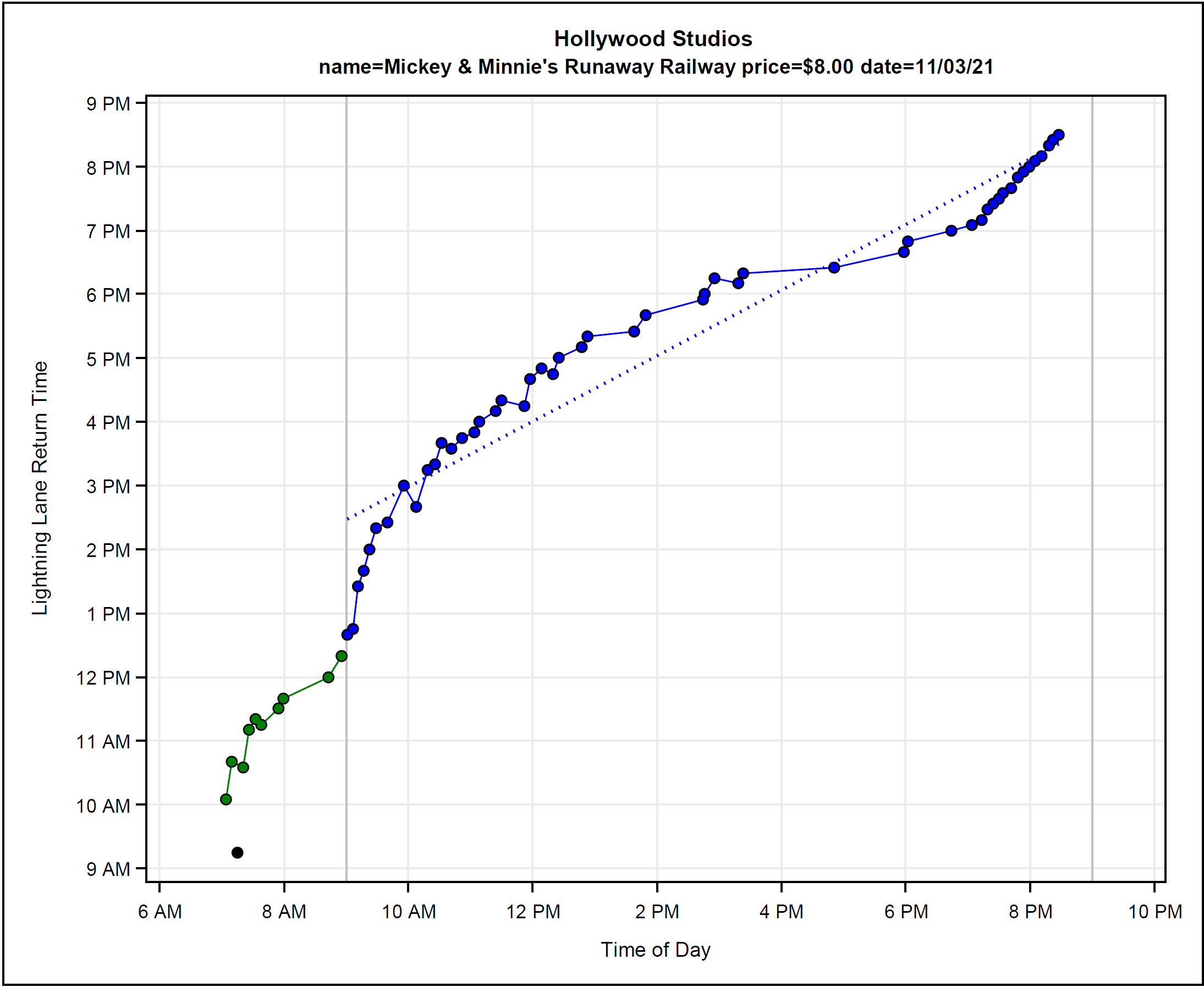1204x987 pixels.
Task: Click the '7 PM' y-axis tick label
Action: (108, 231)
